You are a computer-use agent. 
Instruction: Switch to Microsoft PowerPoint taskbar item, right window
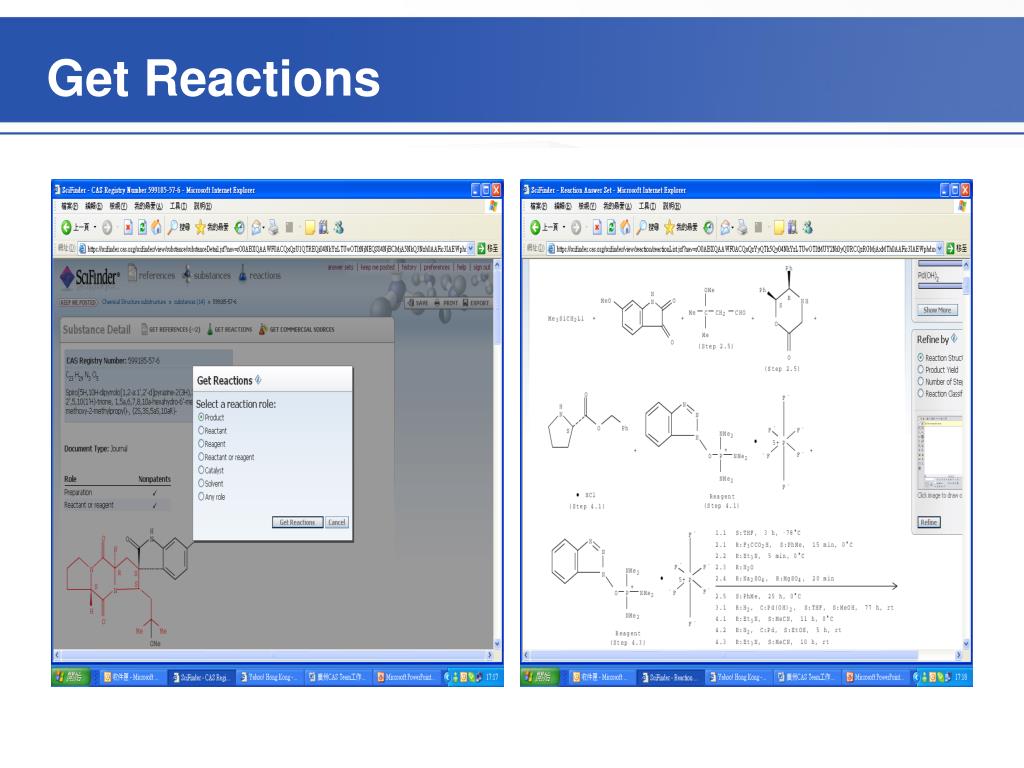pyautogui.click(x=873, y=677)
